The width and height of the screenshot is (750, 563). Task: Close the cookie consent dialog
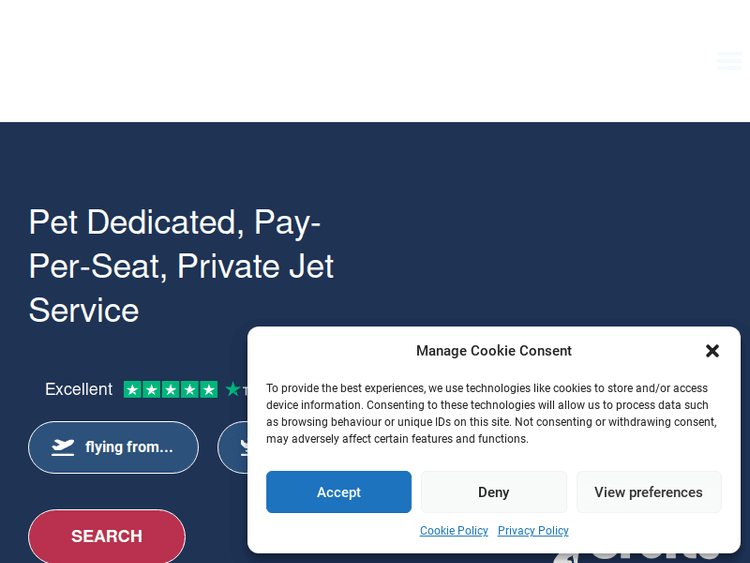click(x=712, y=351)
